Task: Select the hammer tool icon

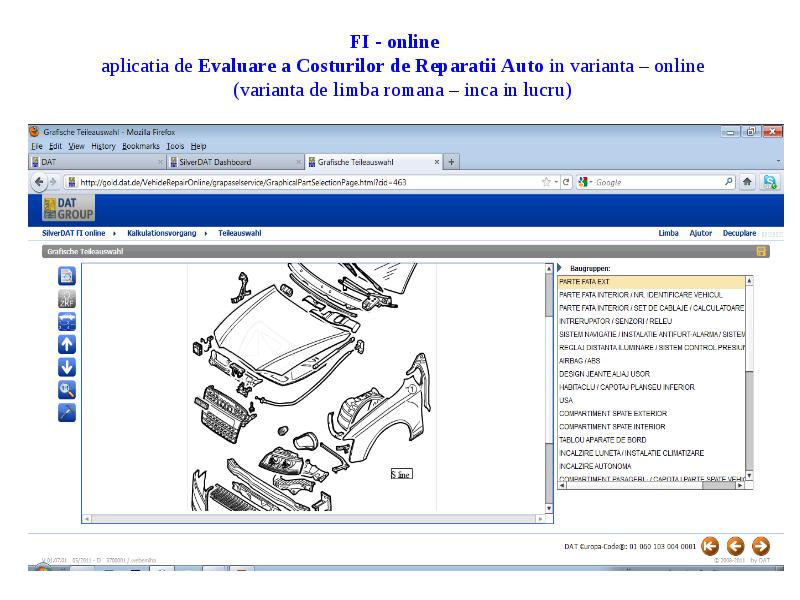Action: [x=67, y=412]
